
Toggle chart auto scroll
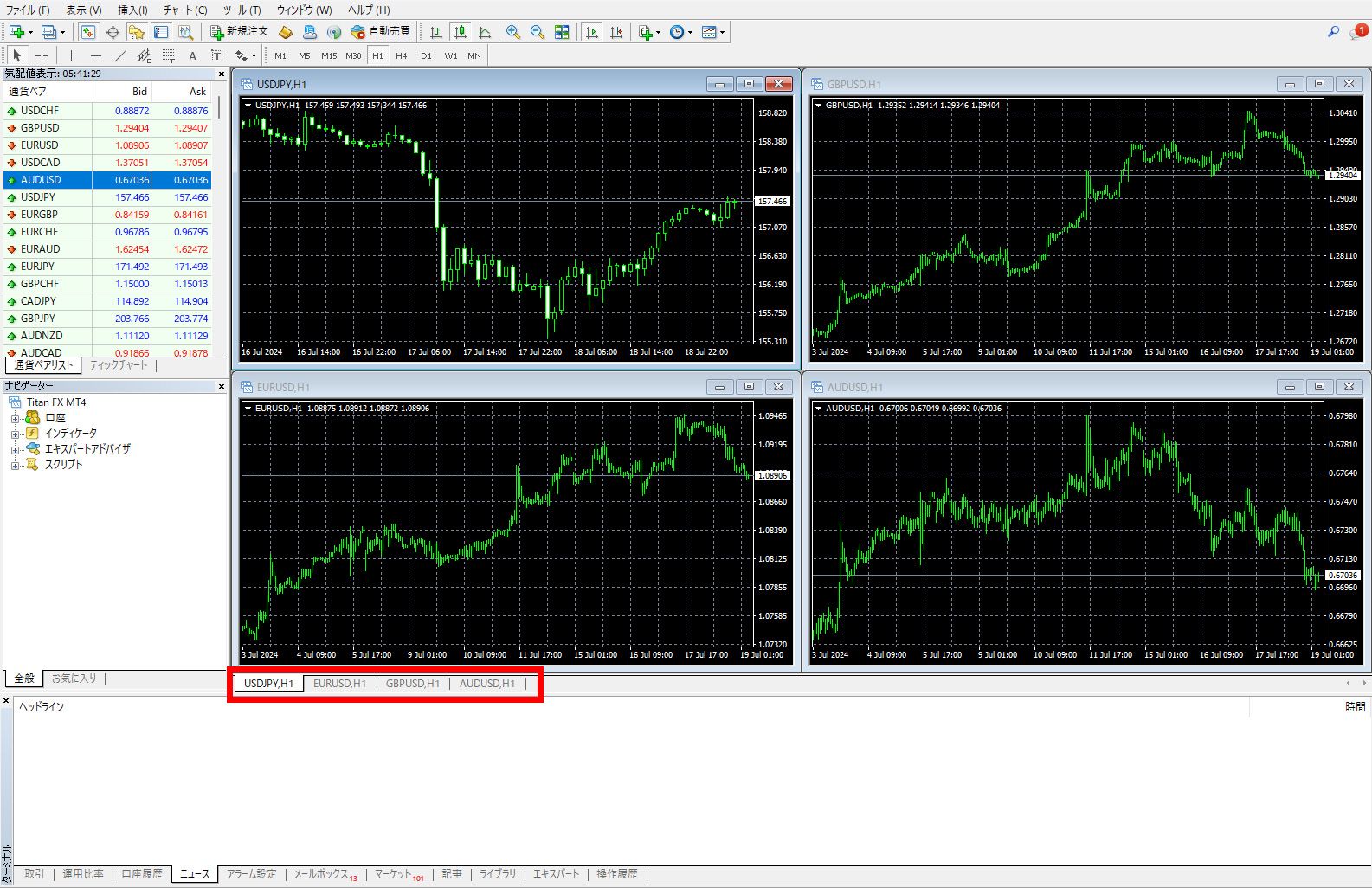coord(592,32)
